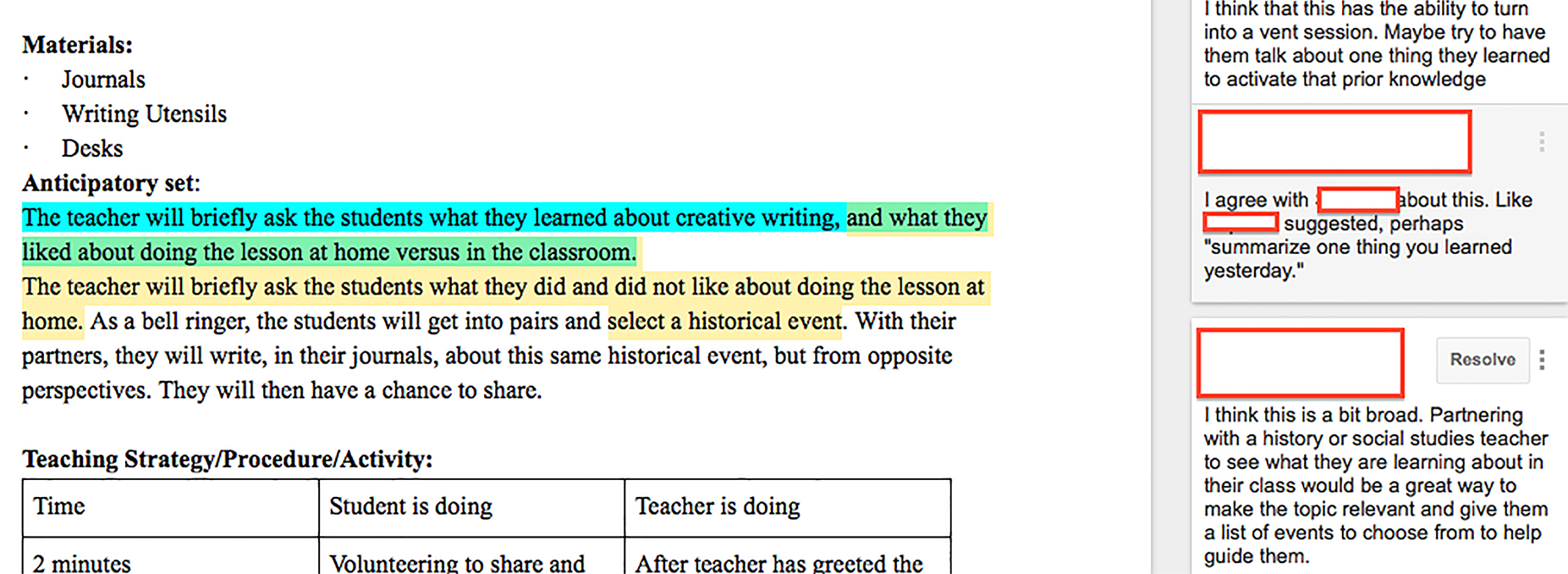
Task: Click the "Writing Utensils" bullet item
Action: point(144,114)
